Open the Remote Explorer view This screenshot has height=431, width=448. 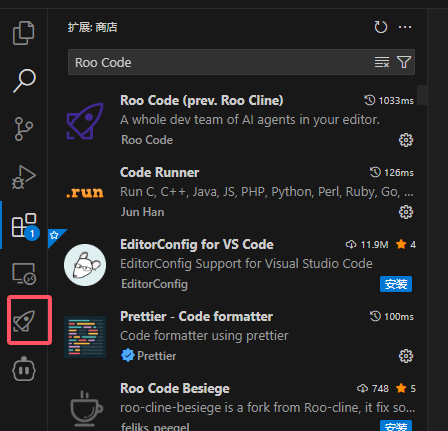pos(24,273)
